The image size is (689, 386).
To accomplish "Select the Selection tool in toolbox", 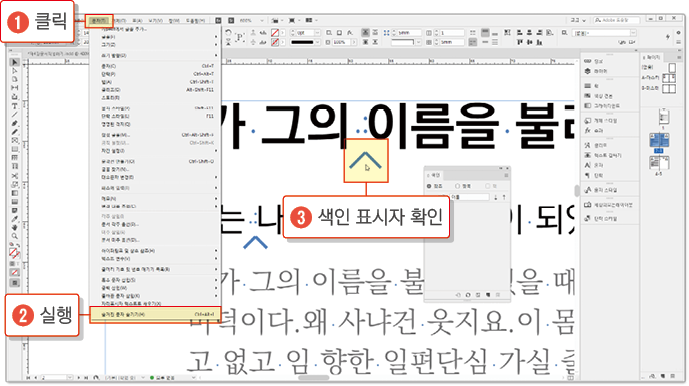I will tap(15, 62).
